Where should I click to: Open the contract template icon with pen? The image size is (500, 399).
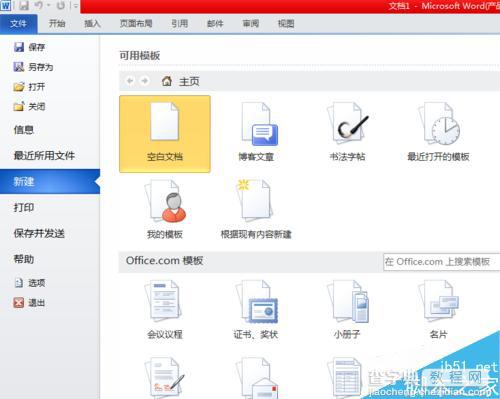pos(165,377)
